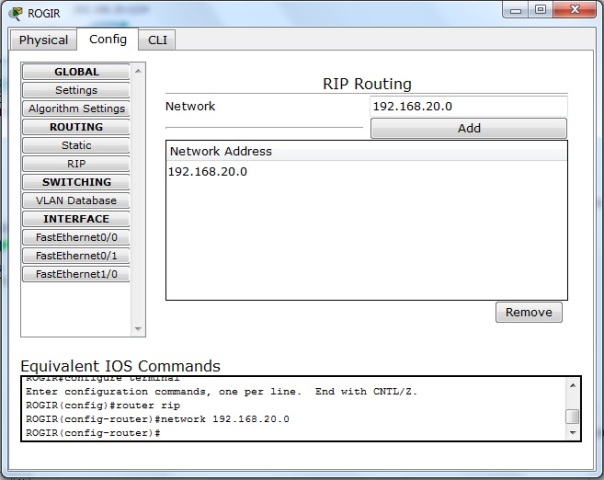This screenshot has height=480, width=604.
Task: Select 192.168.20.0 in Network Address list
Action: point(208,171)
